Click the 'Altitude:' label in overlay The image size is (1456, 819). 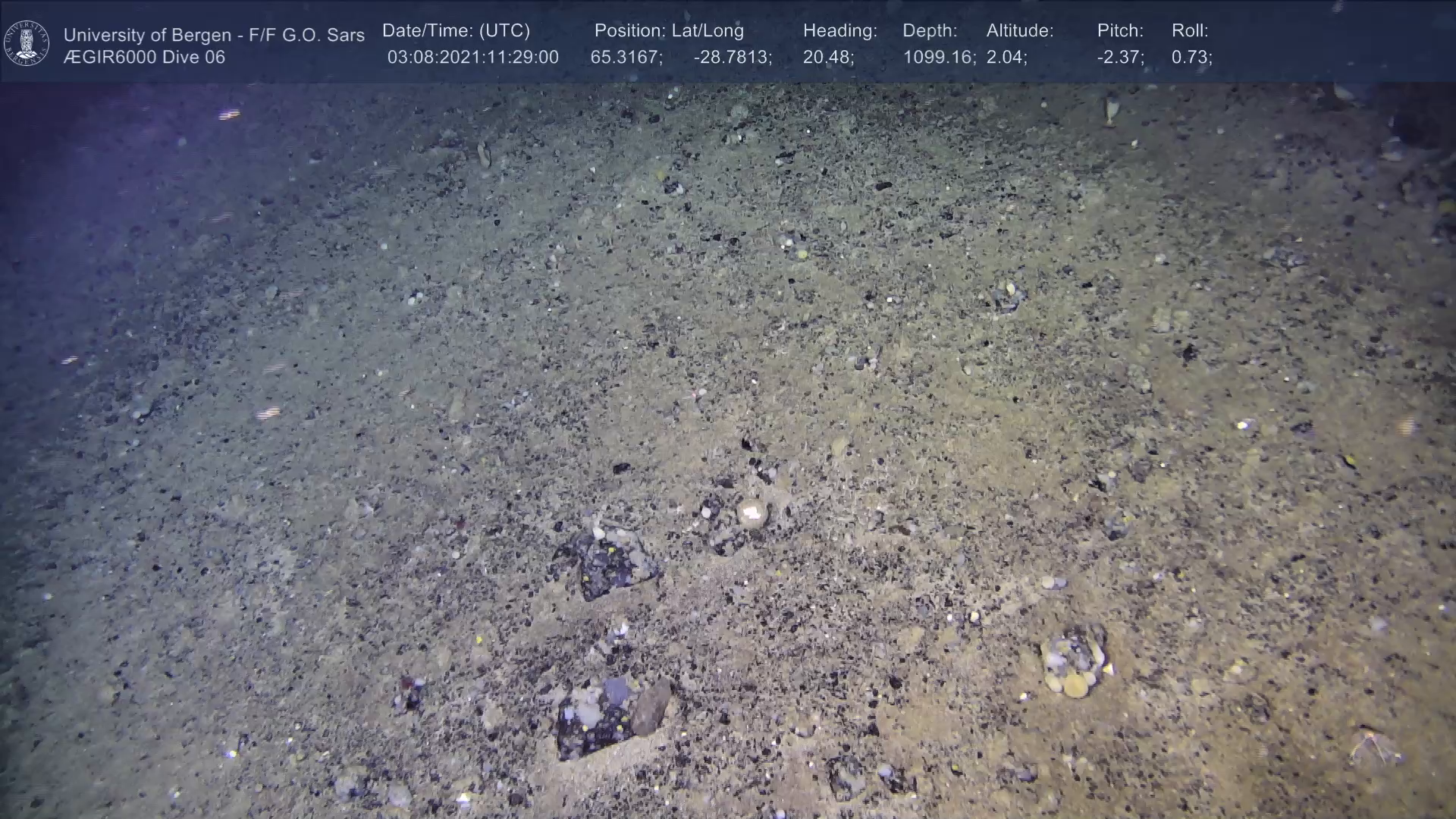(1020, 31)
